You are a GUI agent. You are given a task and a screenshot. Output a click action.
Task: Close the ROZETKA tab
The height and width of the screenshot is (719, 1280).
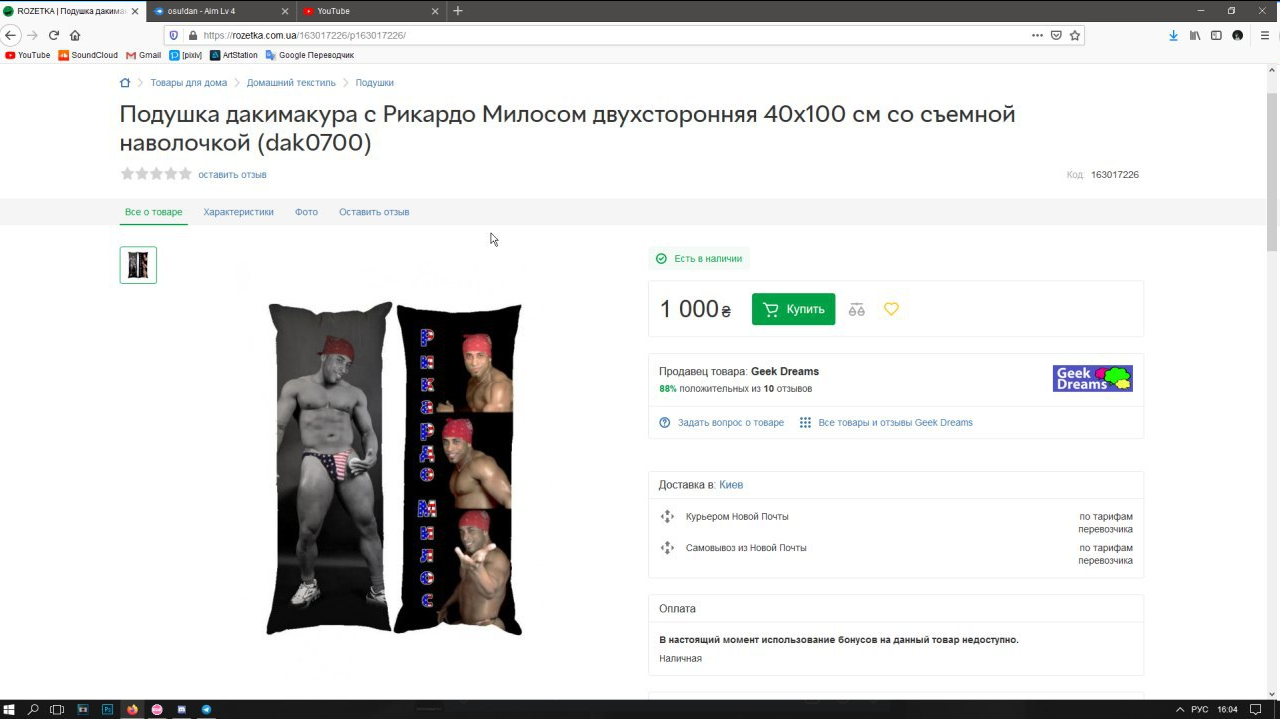135,11
